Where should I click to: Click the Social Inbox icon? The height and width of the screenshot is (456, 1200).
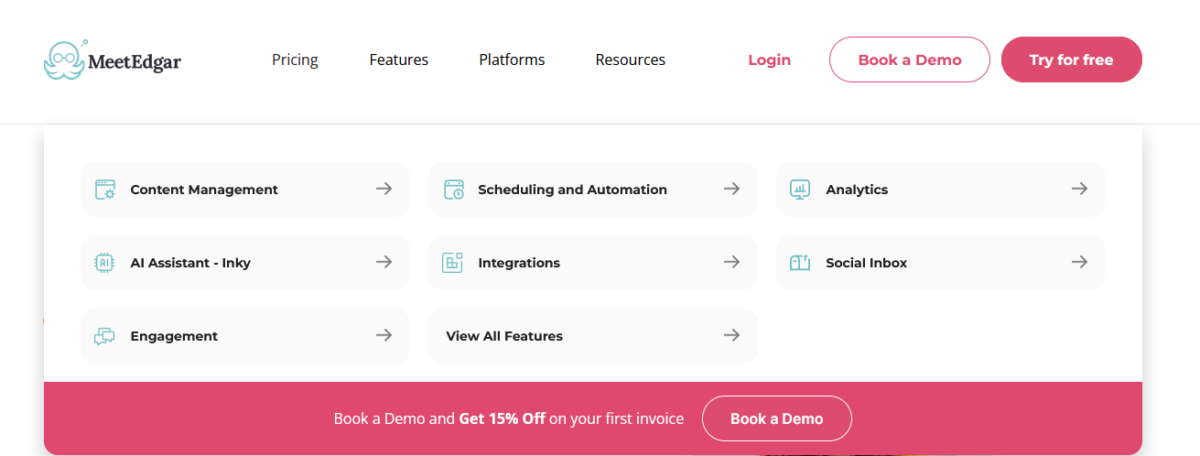click(800, 263)
